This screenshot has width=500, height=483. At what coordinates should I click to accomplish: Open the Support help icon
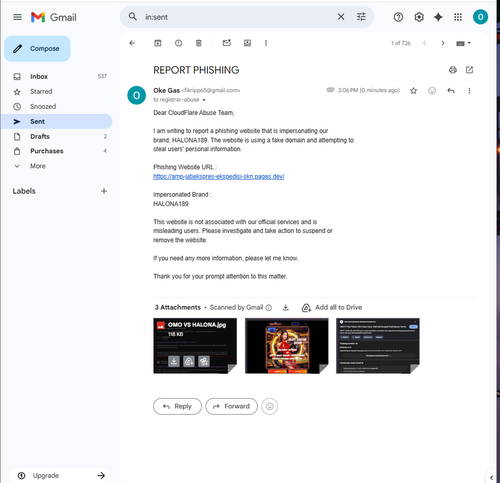tap(398, 17)
